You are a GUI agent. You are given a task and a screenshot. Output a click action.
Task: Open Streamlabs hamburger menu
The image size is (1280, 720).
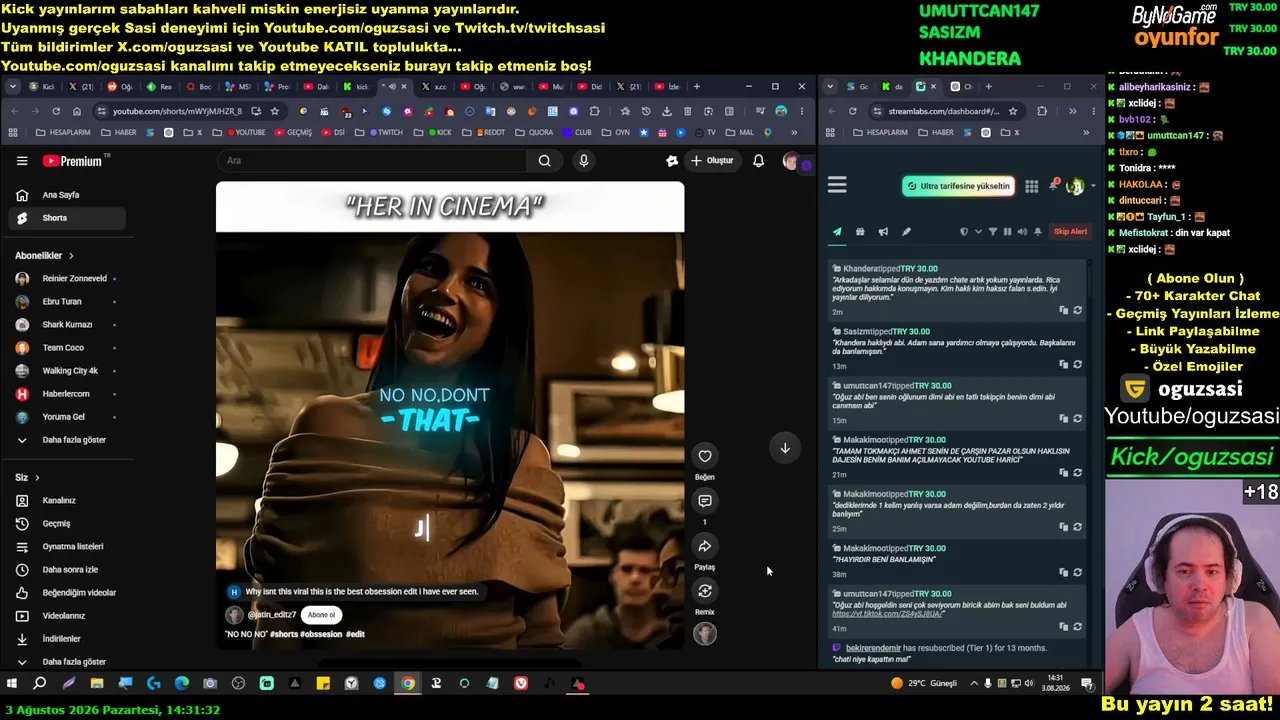pos(837,185)
